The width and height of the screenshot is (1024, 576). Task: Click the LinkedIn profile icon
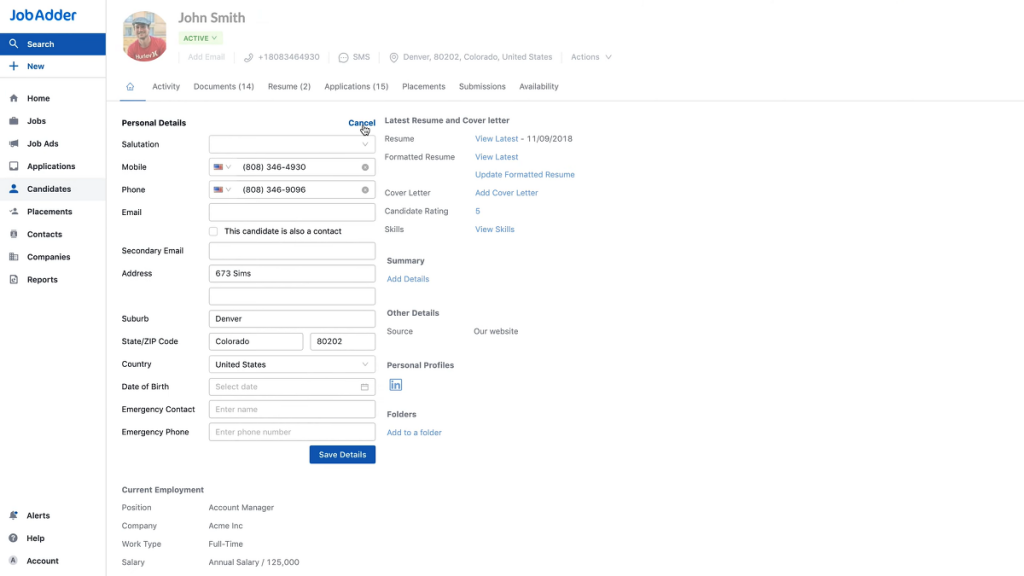click(x=396, y=385)
